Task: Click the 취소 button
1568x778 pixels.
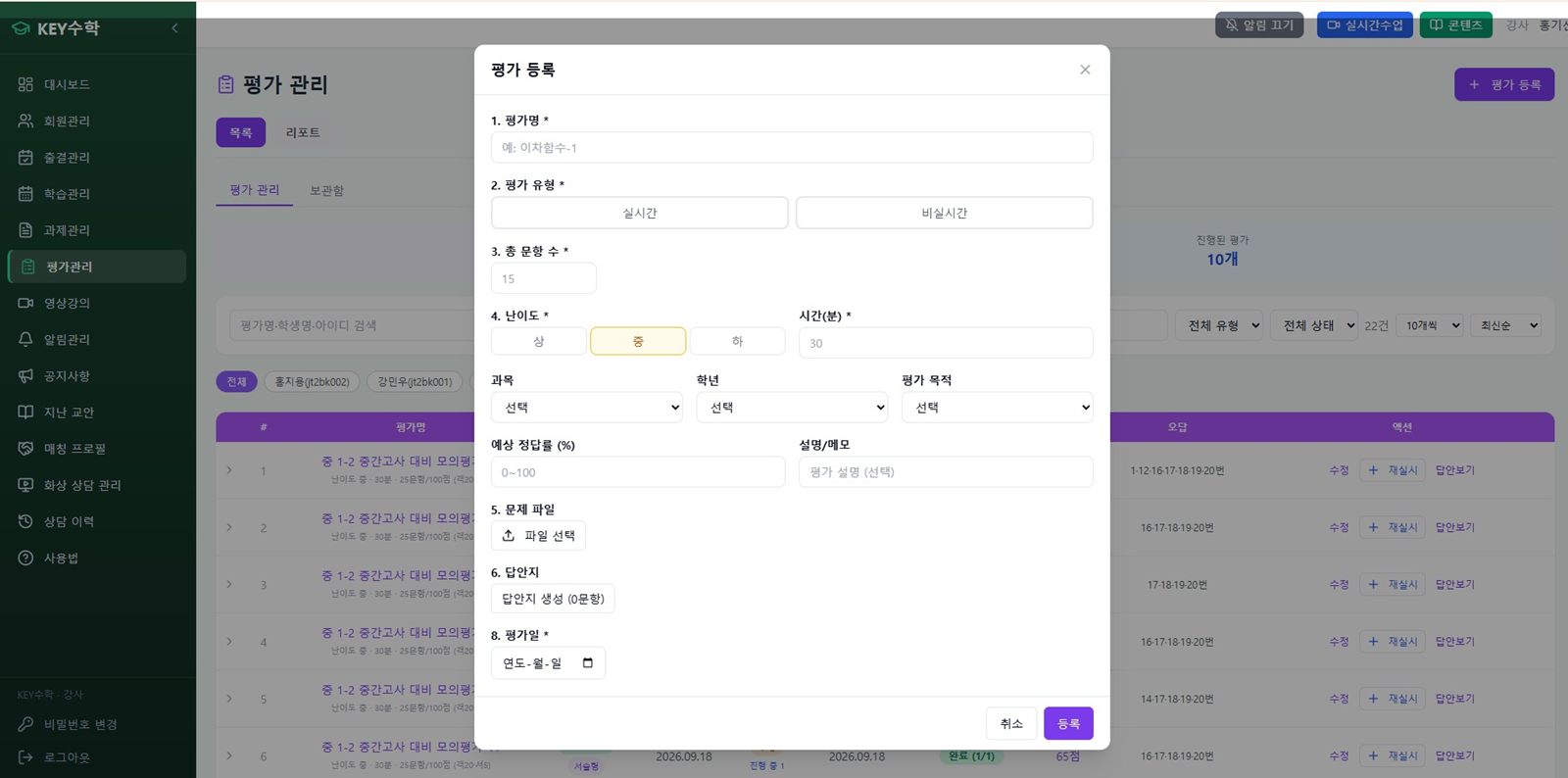Action: click(1011, 723)
